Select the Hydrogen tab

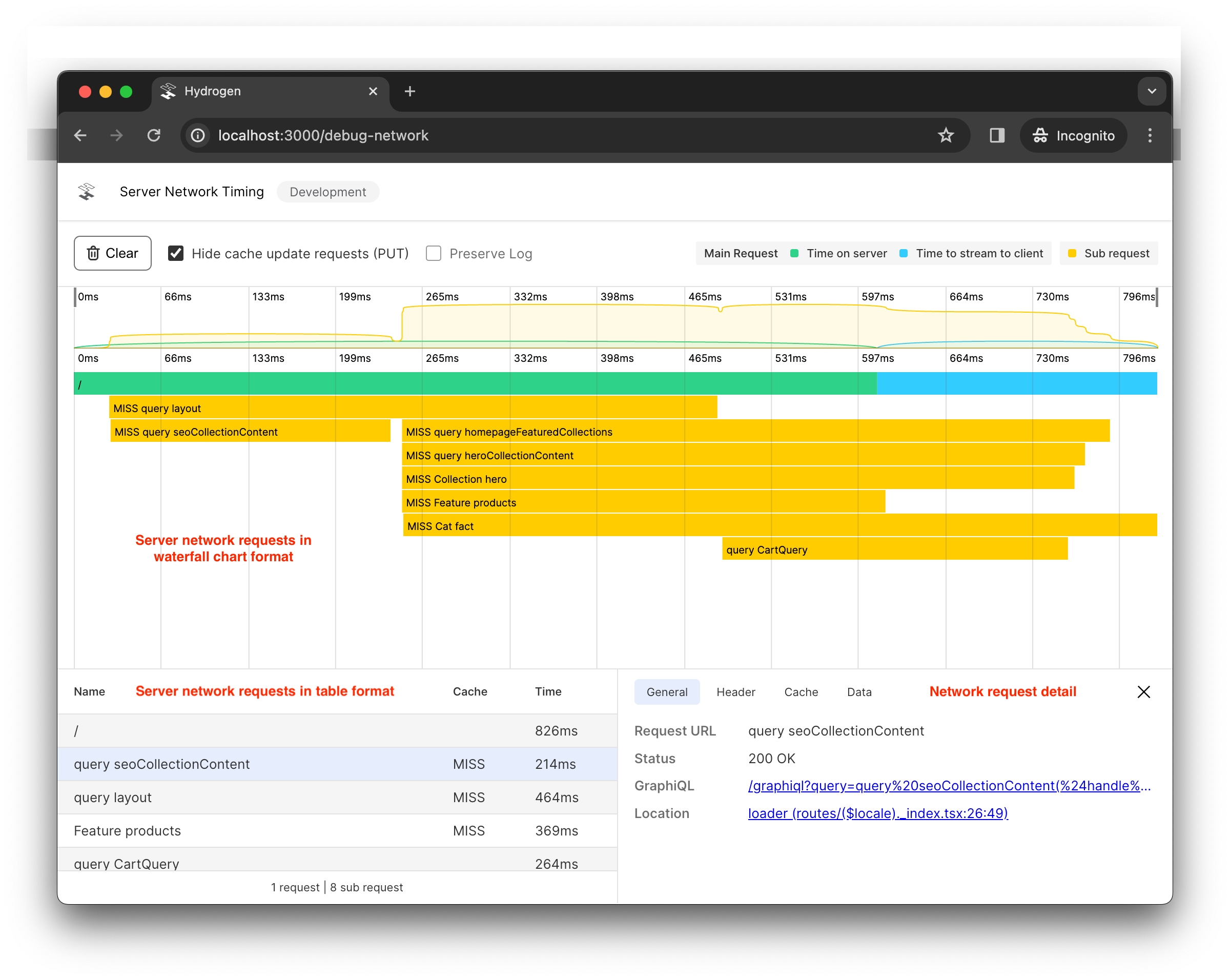point(271,91)
